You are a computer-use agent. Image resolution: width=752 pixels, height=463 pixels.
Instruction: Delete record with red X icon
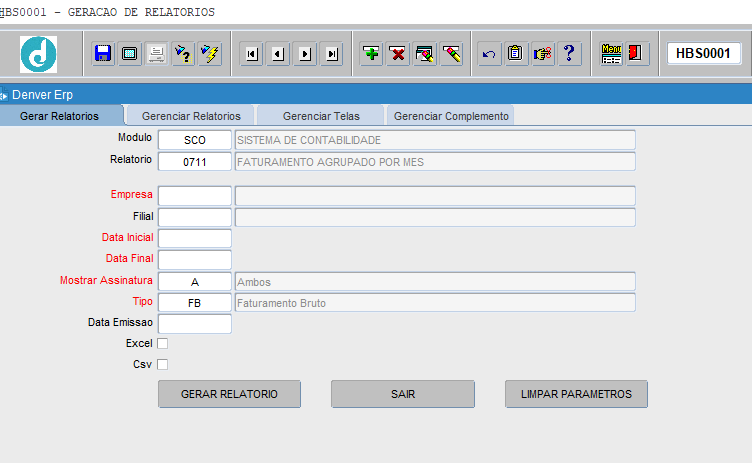pos(398,53)
